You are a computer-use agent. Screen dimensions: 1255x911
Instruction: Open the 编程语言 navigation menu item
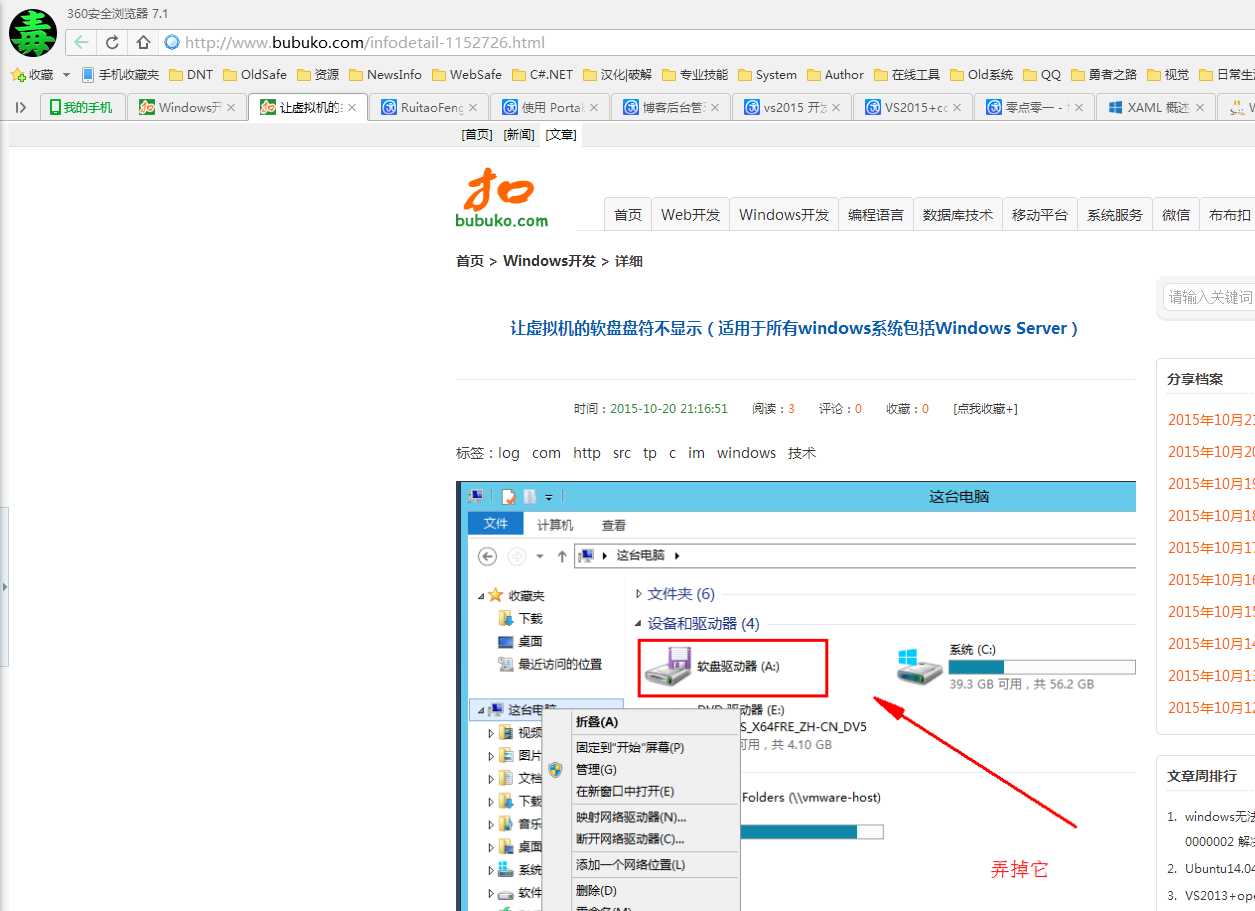tap(876, 214)
